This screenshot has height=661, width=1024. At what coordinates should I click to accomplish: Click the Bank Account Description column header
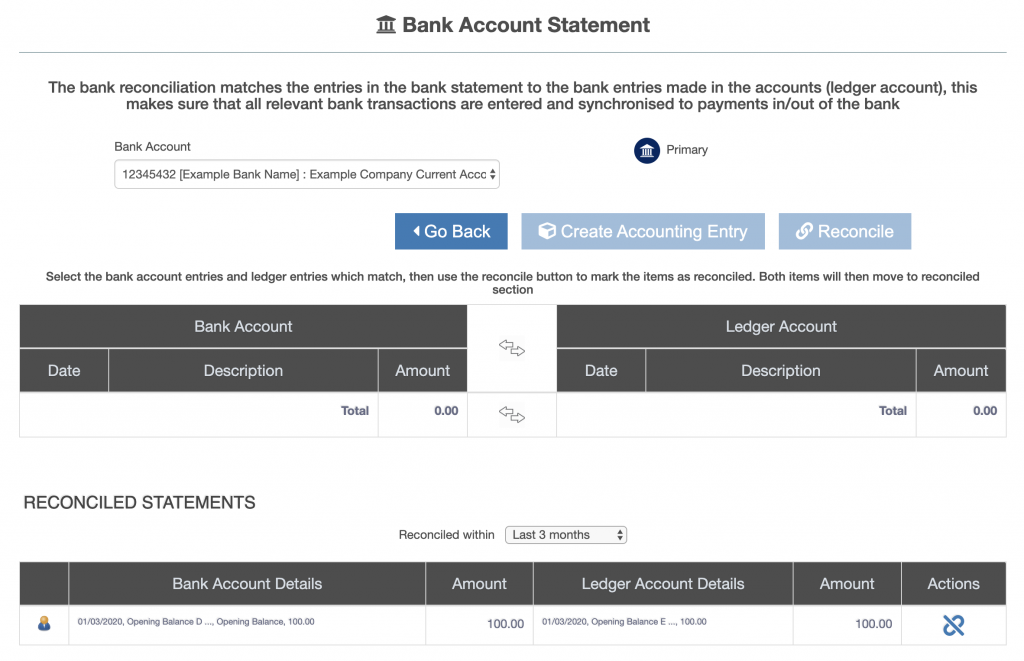243,370
